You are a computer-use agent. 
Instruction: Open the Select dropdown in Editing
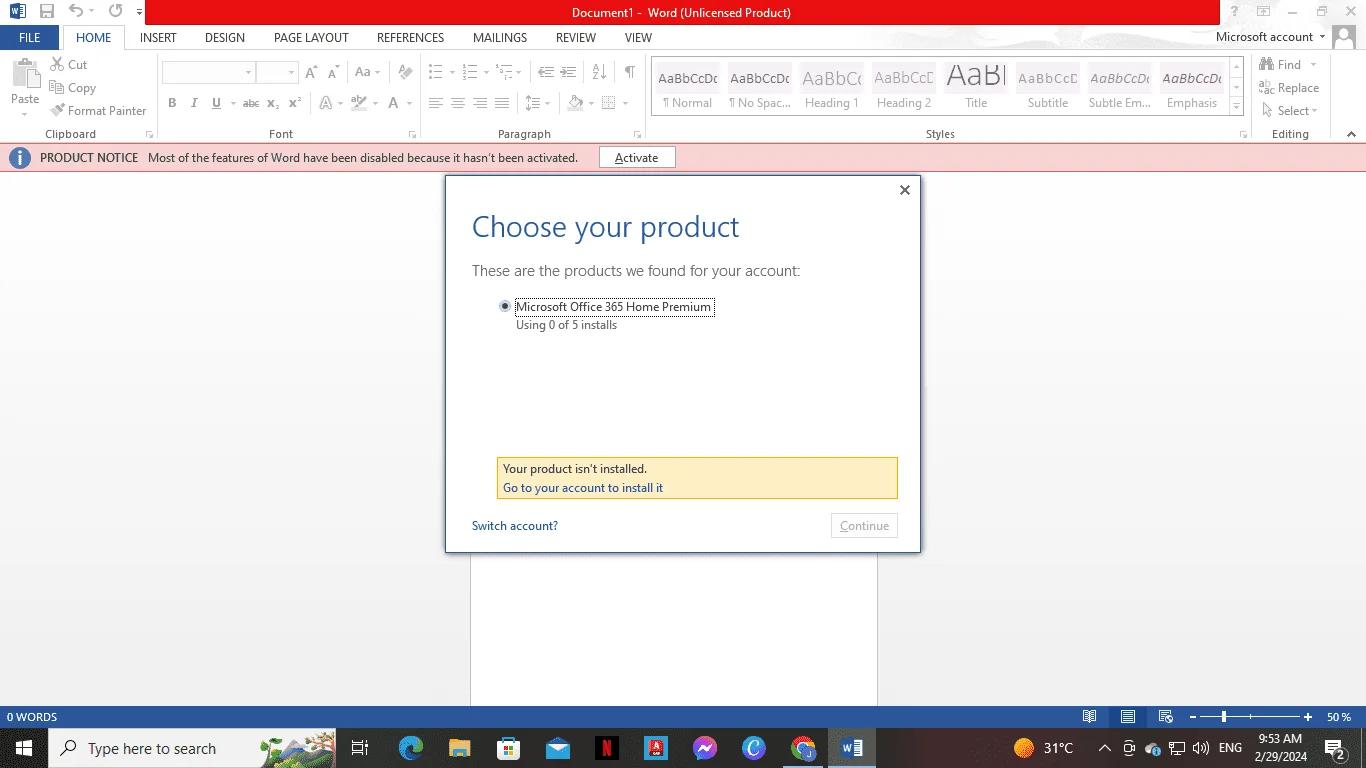pyautogui.click(x=1290, y=111)
